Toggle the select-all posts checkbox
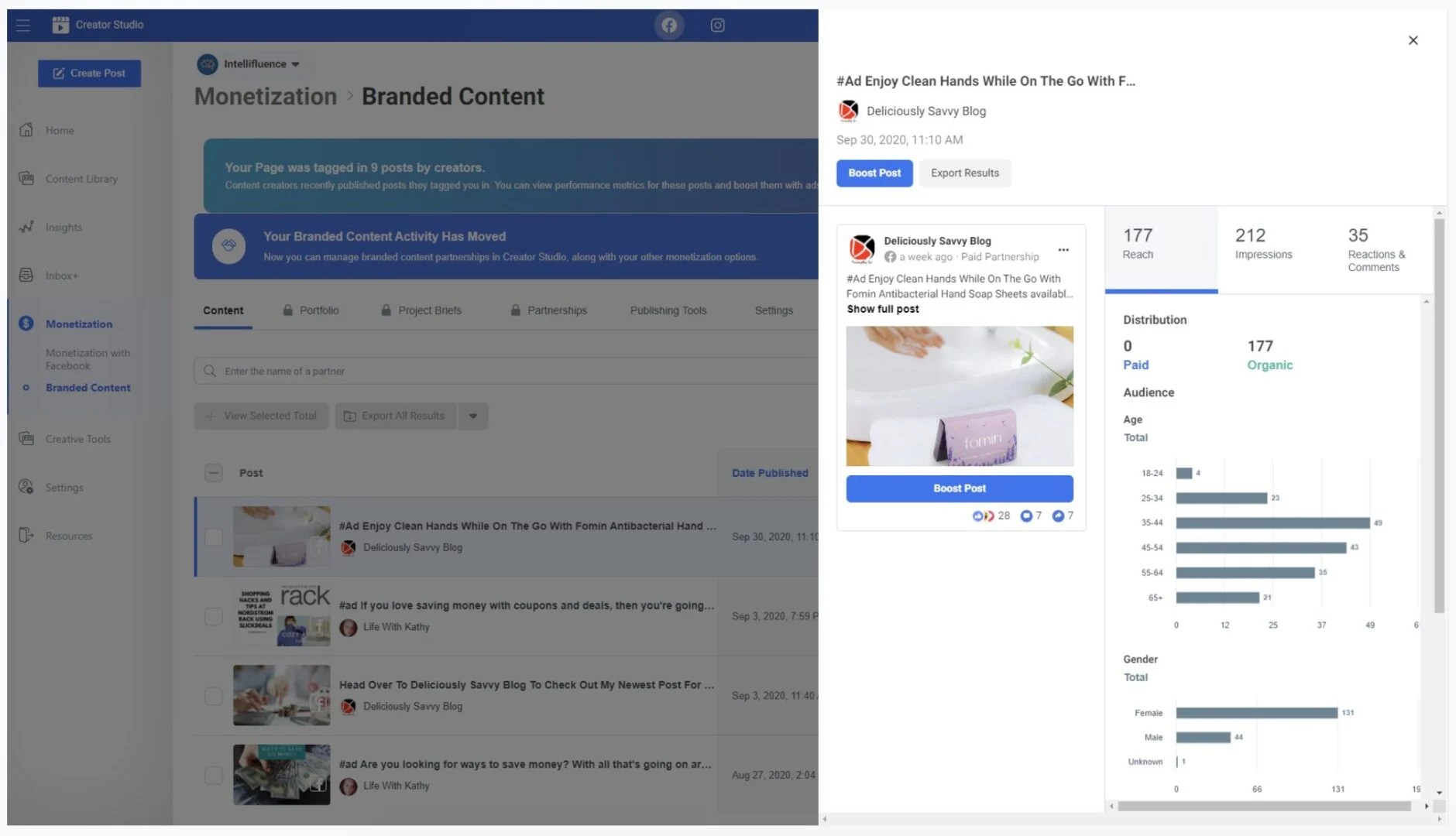Screen dimensions: 1456x836 214,473
